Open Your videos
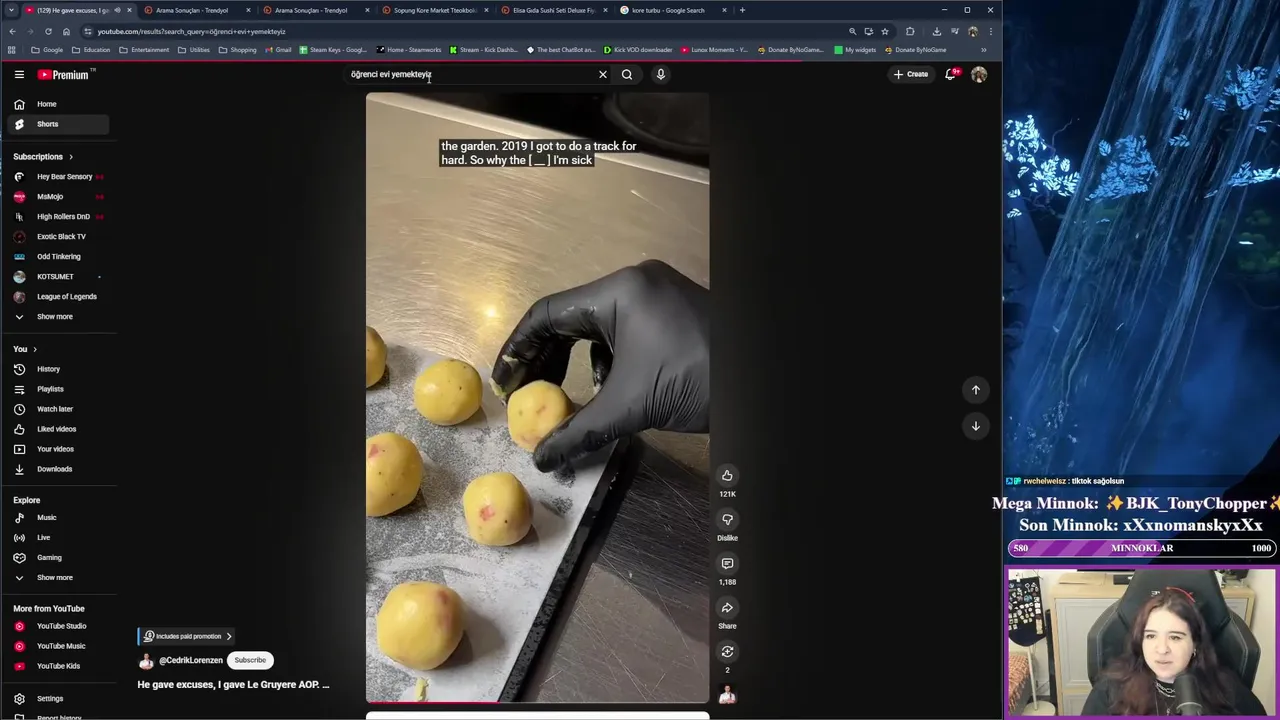This screenshot has width=1280, height=720. click(55, 449)
